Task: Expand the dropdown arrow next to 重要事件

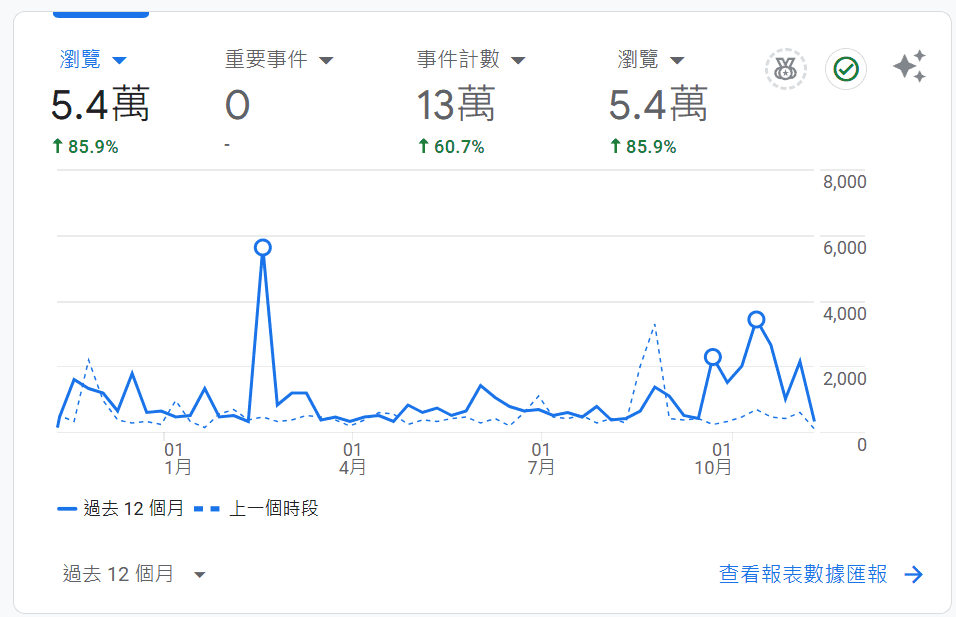Action: [x=325, y=60]
